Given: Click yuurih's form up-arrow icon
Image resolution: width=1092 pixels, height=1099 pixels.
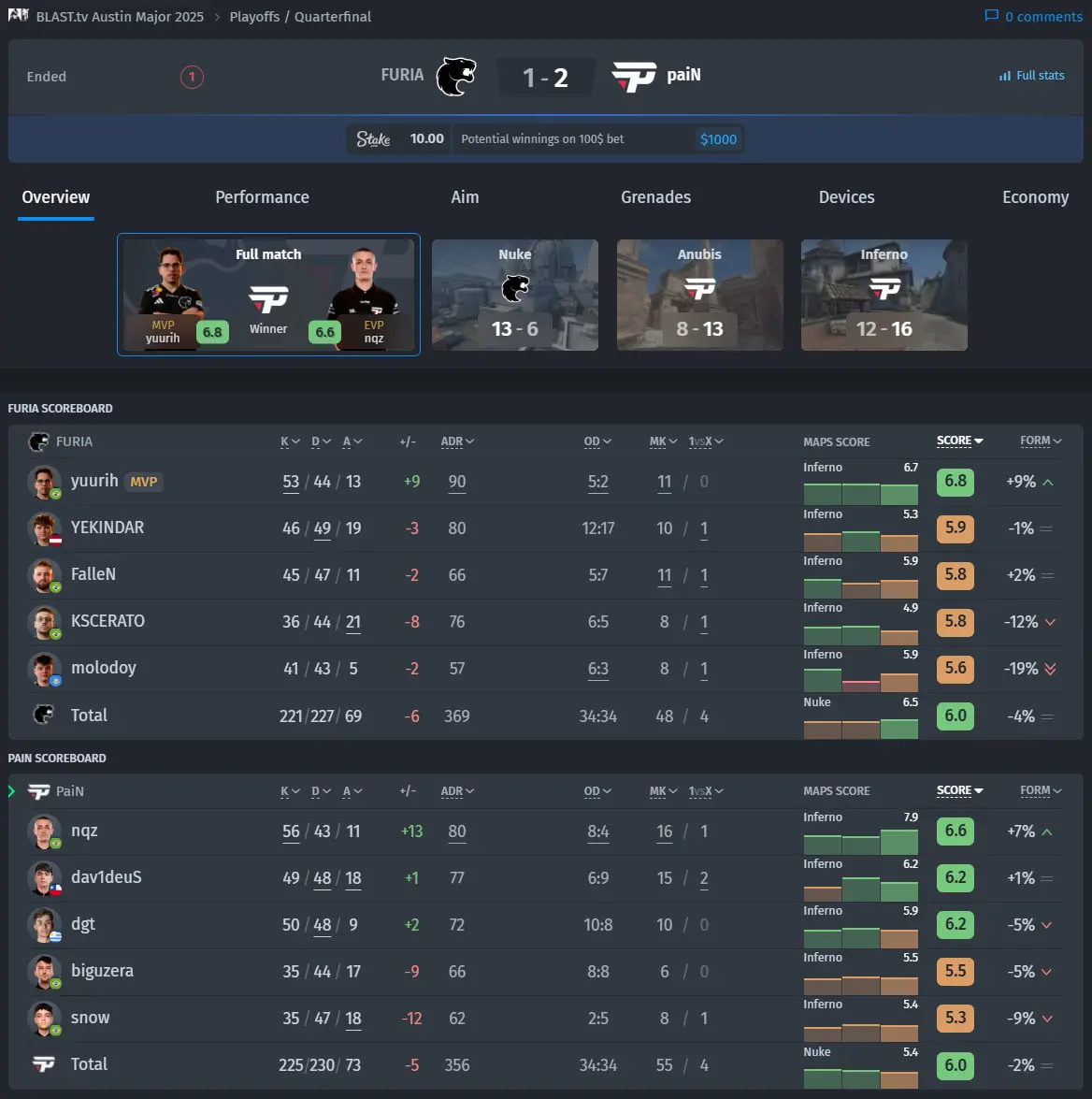Looking at the screenshot, I should (x=1048, y=483).
